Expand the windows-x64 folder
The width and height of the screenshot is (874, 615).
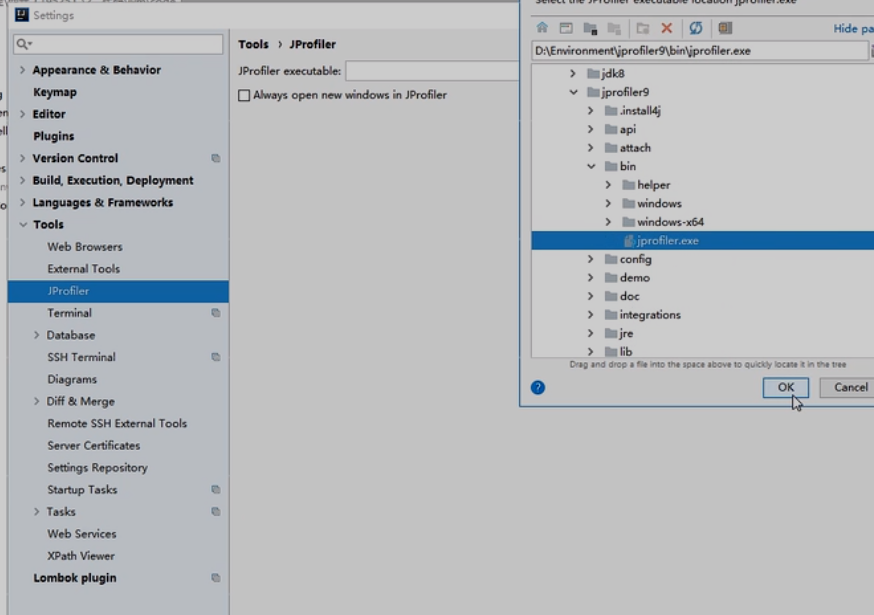point(608,222)
